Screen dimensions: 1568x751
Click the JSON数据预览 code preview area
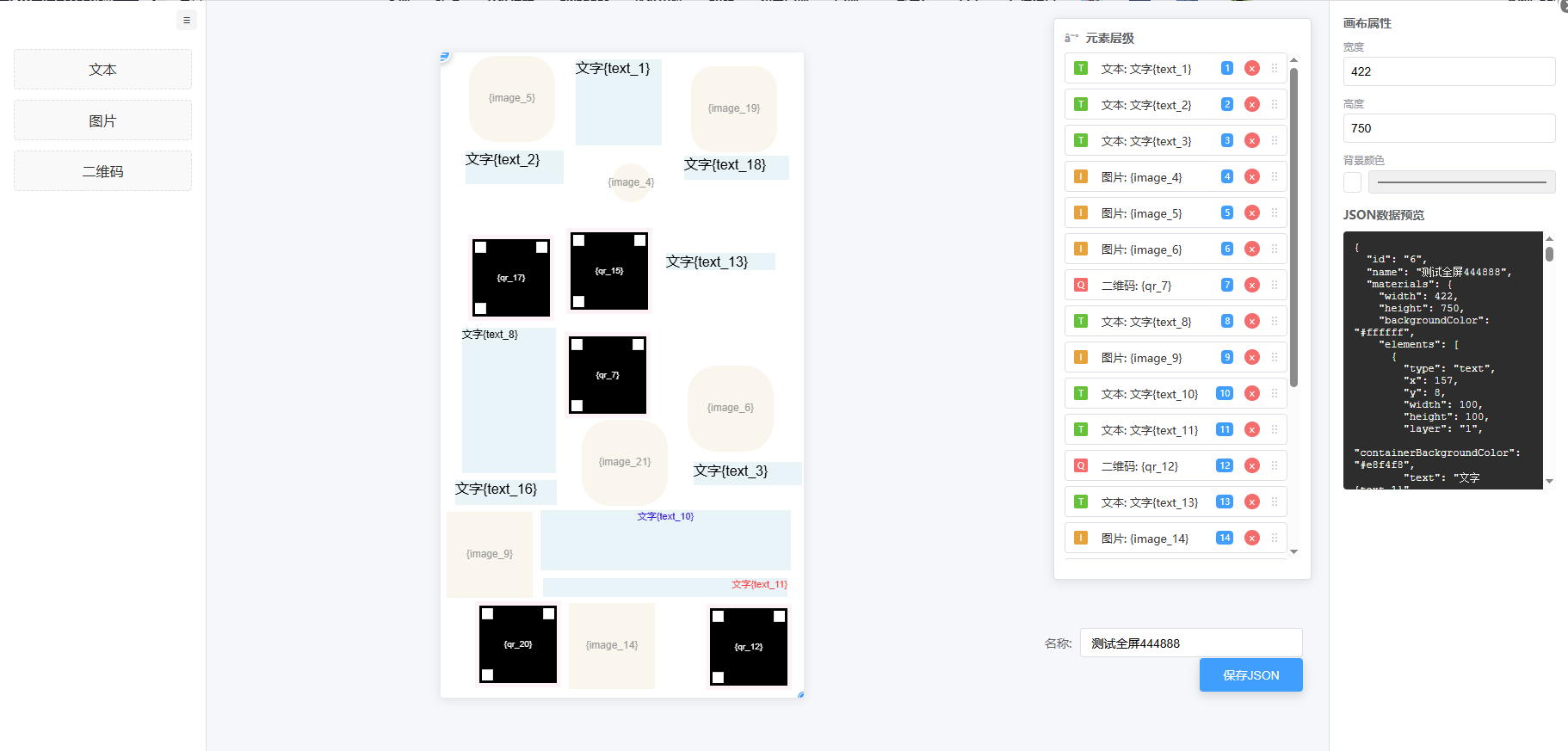1443,360
